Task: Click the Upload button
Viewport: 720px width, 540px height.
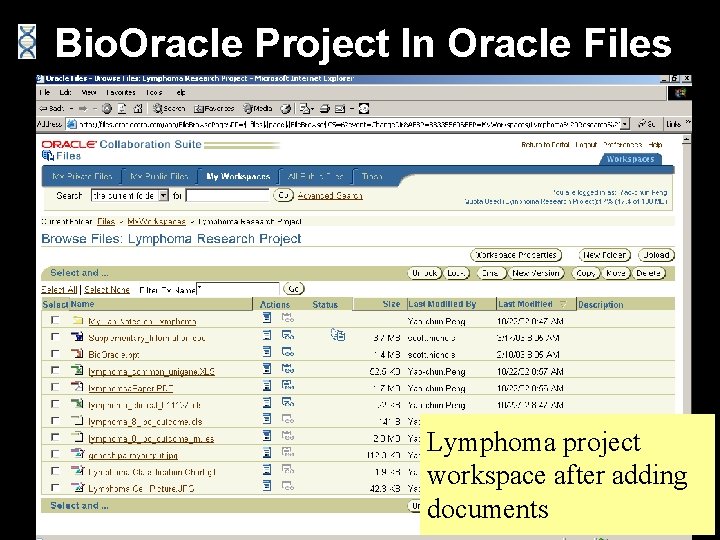Action: coord(656,255)
